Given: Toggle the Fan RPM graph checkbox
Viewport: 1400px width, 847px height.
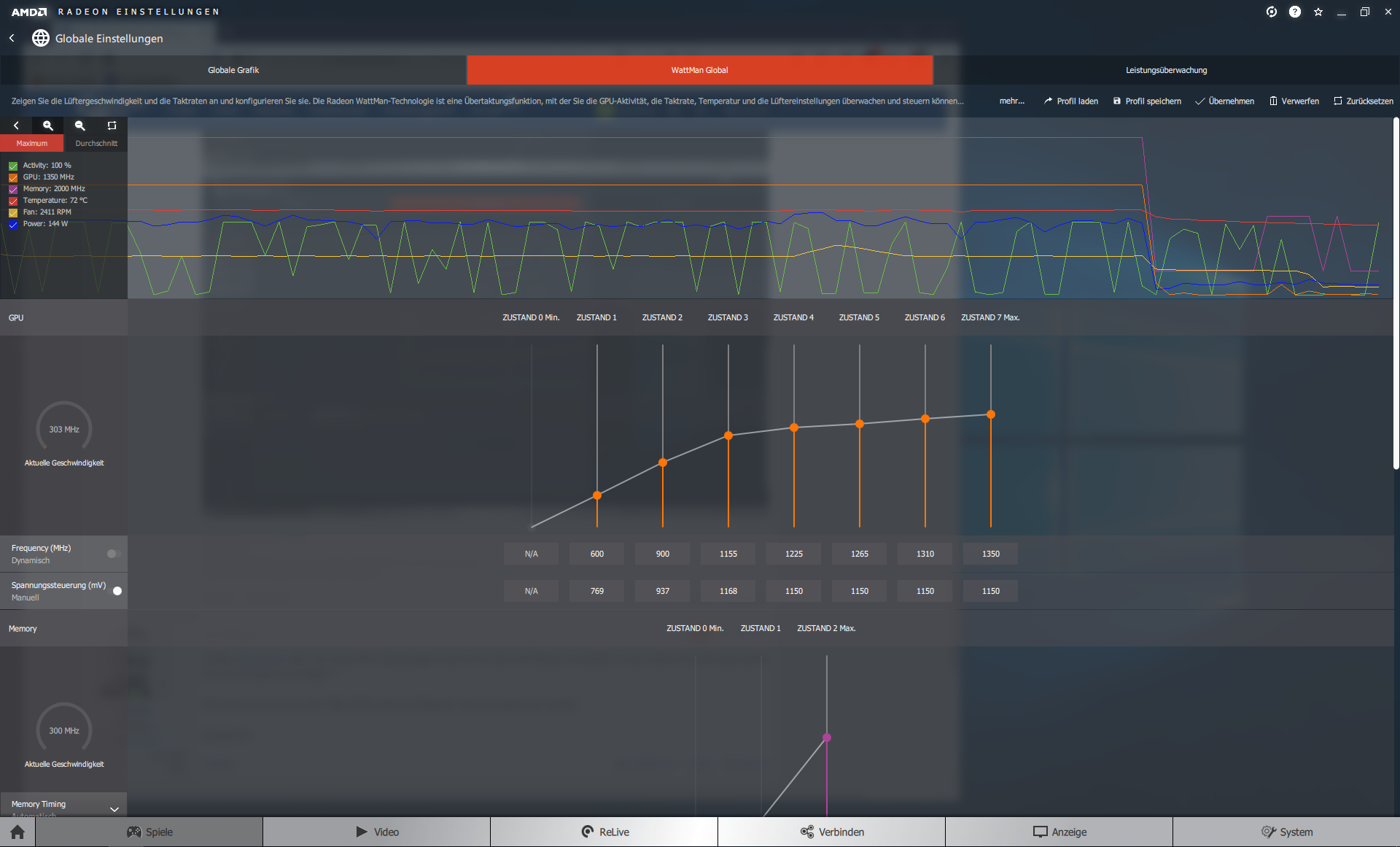Looking at the screenshot, I should click(13, 212).
